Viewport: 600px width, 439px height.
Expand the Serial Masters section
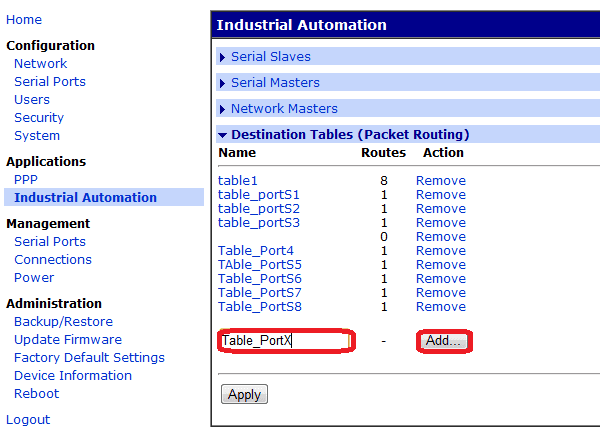coord(275,83)
